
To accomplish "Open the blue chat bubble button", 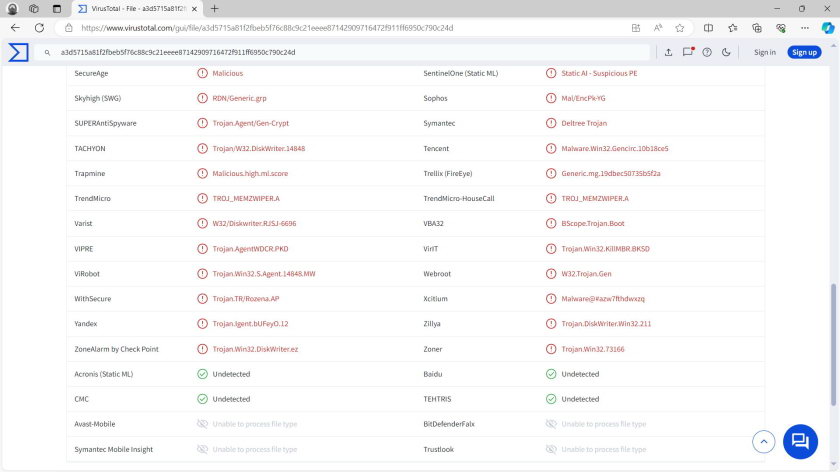I will coord(800,441).
